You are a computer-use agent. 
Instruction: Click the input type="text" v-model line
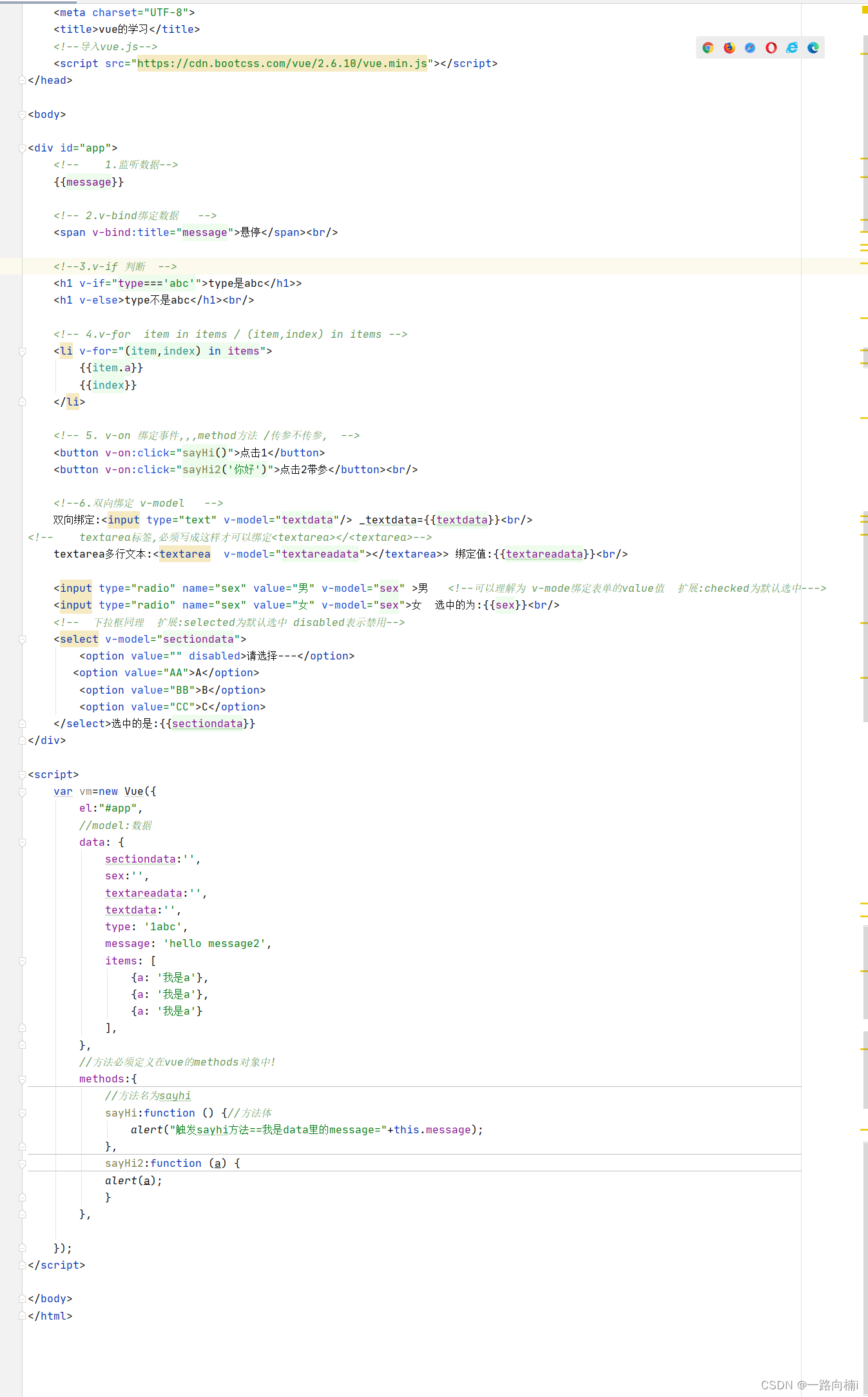tap(293, 520)
